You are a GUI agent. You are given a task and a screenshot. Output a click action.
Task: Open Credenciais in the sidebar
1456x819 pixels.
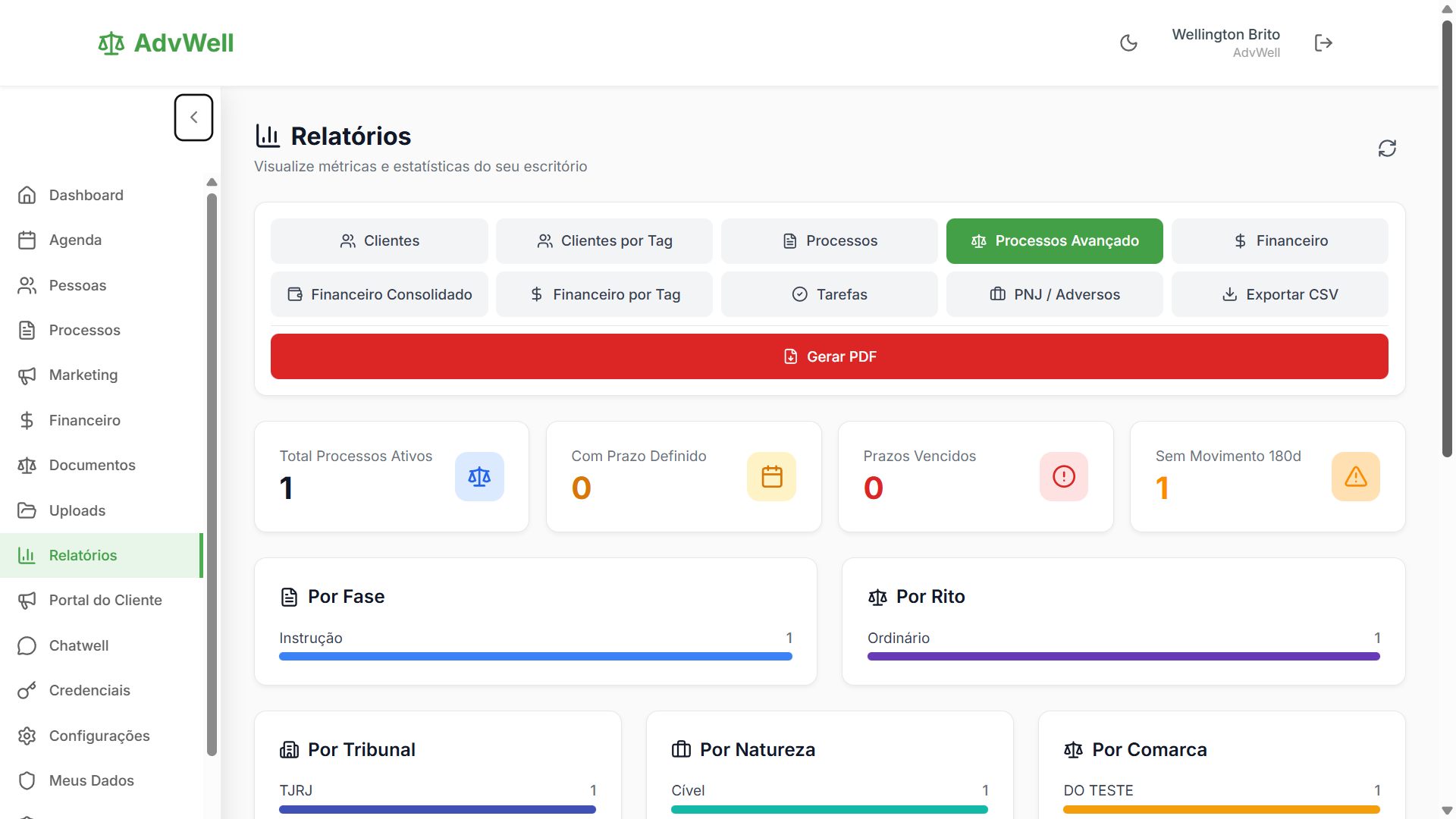[89, 690]
